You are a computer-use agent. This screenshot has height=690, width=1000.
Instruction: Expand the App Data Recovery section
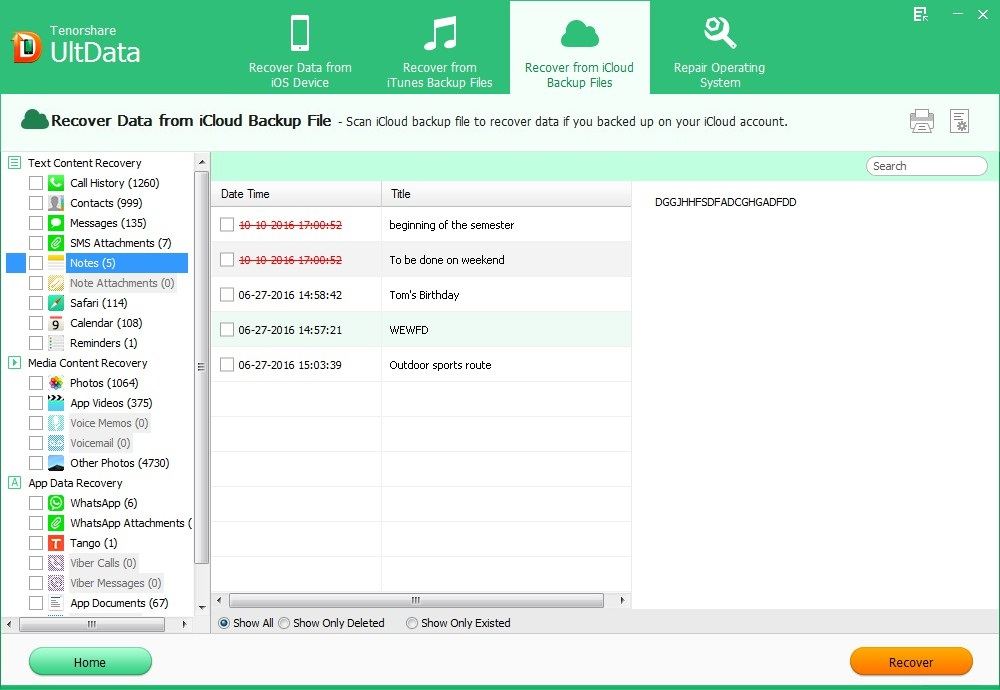15,482
